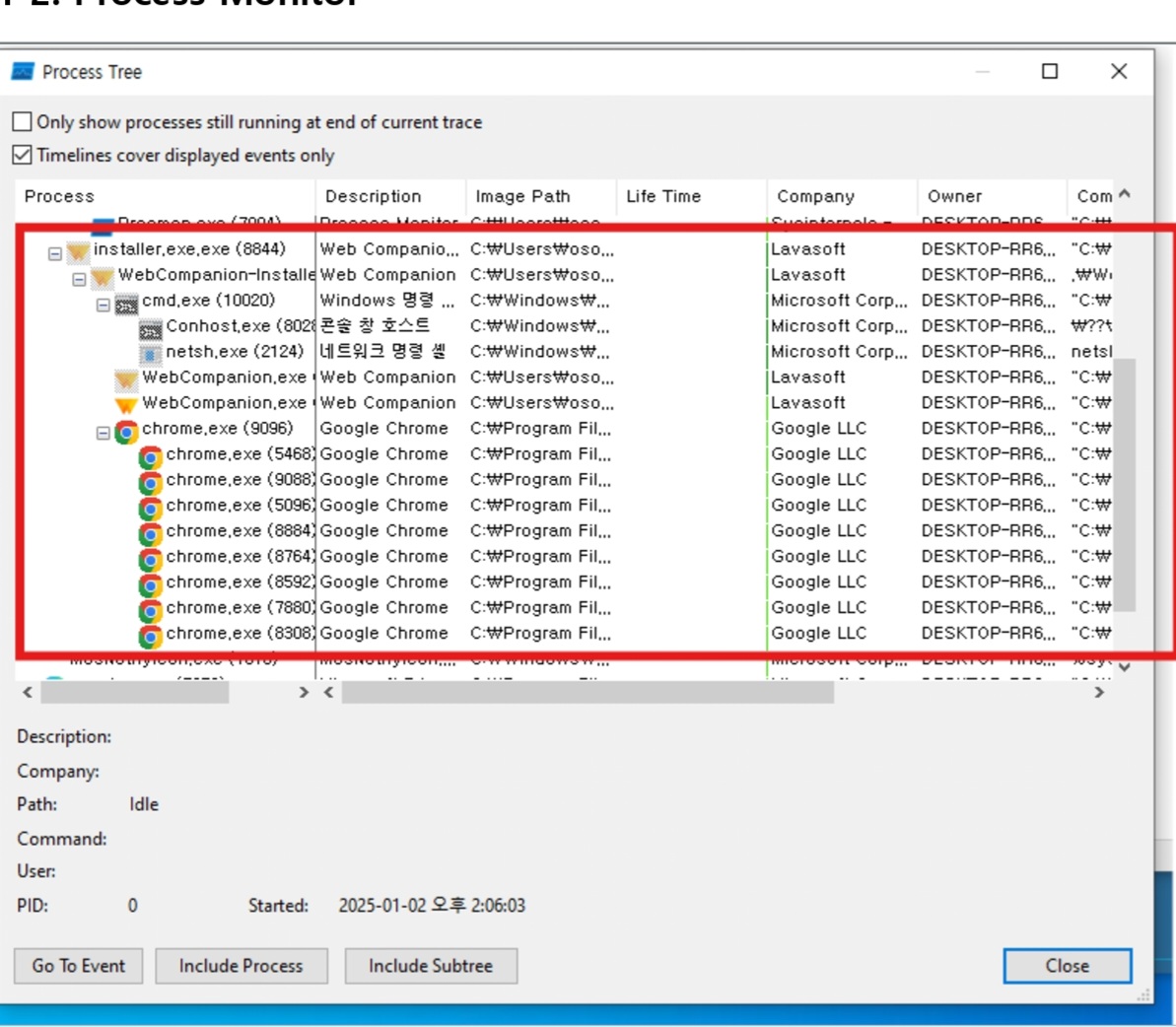Sort by the Image Path column header
Image resolution: width=1176 pixels, height=1027 pixels.
(541, 196)
